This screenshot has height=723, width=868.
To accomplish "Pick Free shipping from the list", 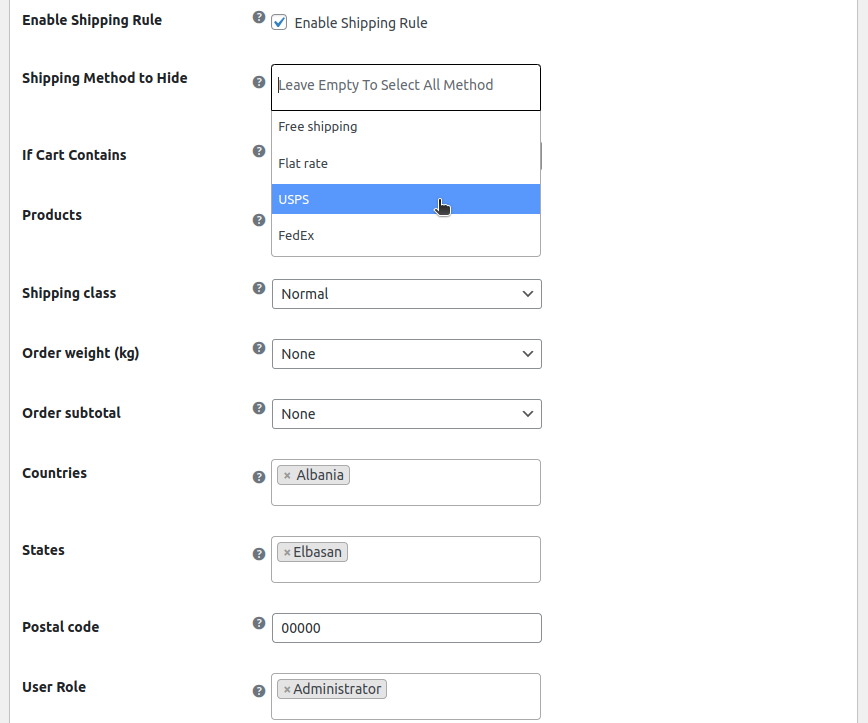I will click(x=406, y=127).
